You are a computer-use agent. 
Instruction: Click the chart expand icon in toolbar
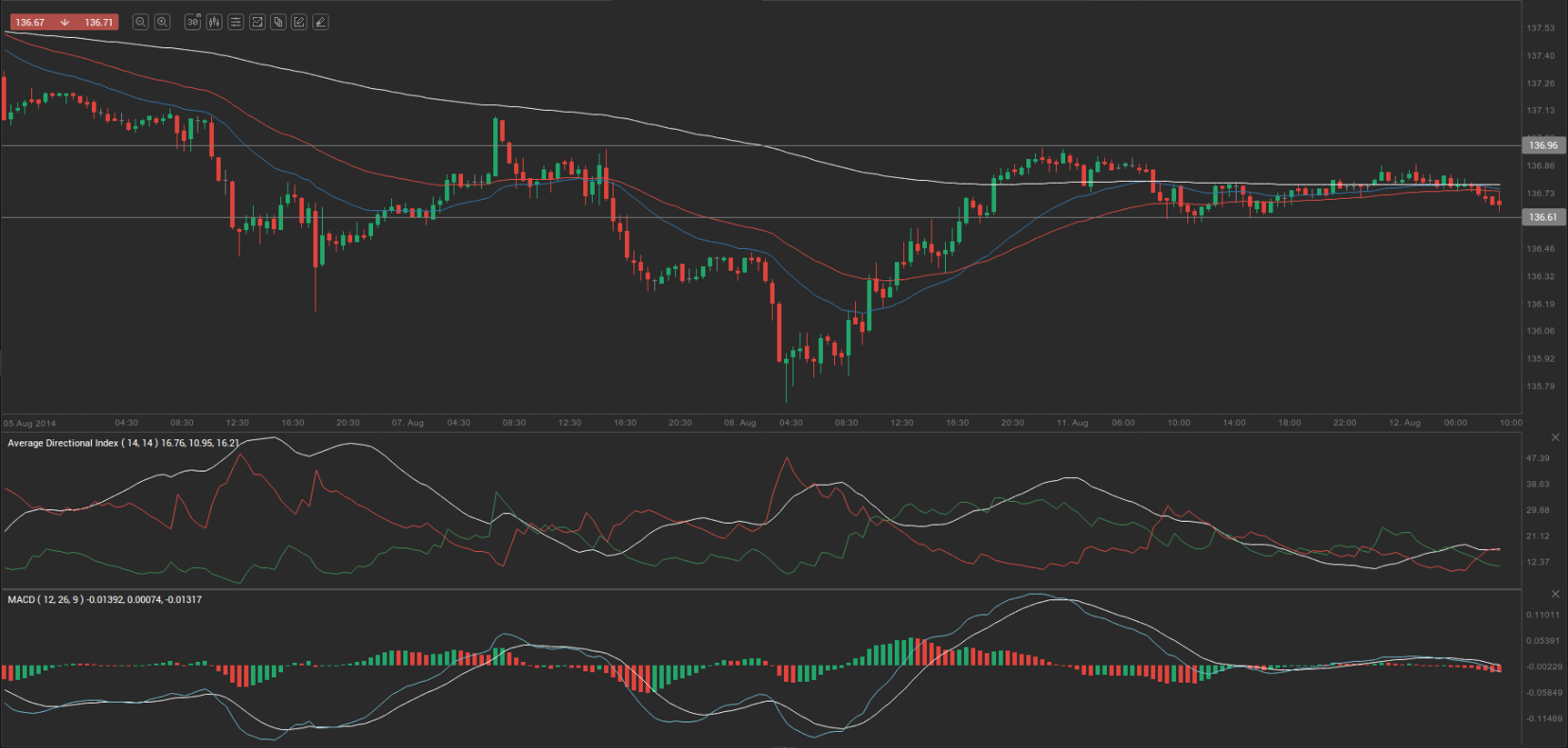tap(257, 22)
